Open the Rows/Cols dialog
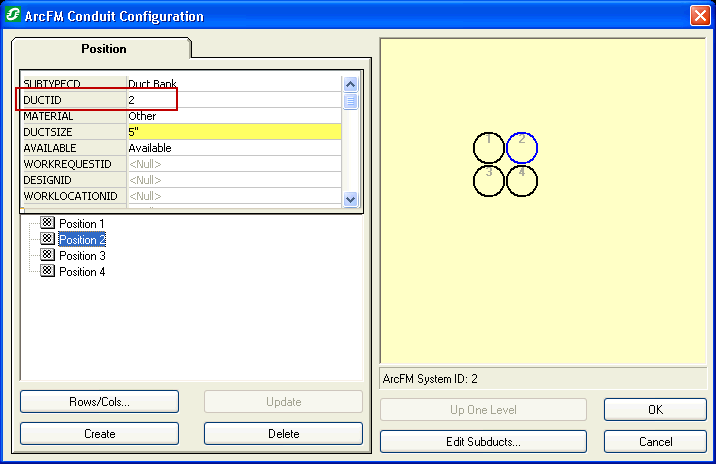 pos(99,402)
